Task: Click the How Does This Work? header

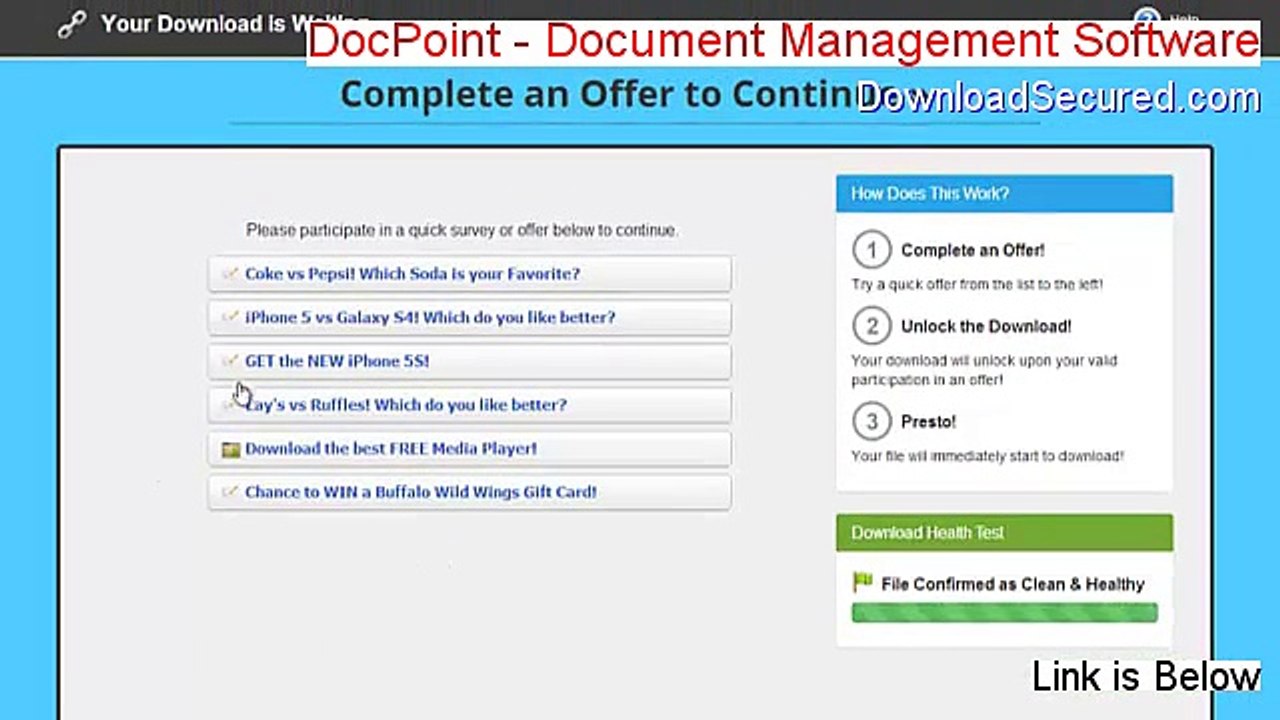Action: (1004, 194)
